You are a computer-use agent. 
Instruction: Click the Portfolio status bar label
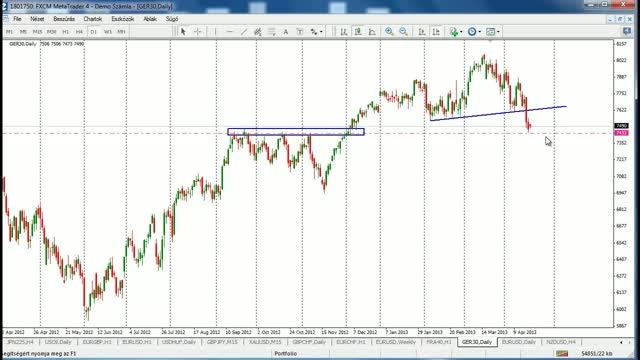tap(285, 353)
